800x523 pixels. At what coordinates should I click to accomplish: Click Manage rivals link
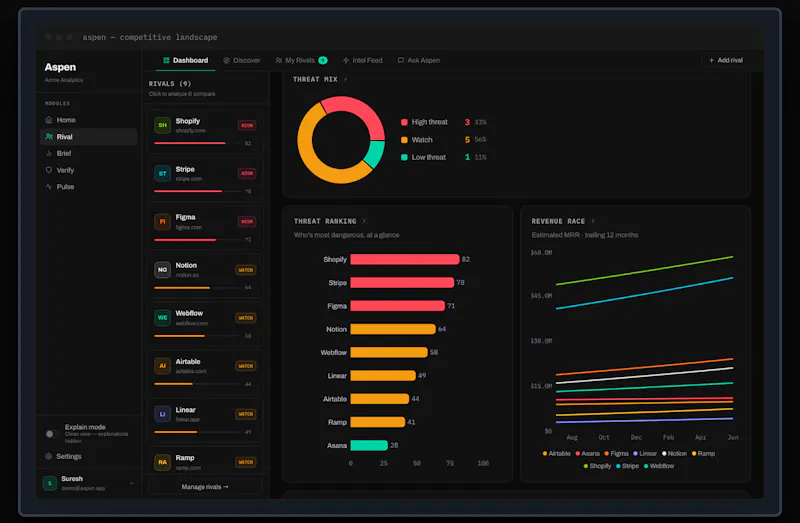tap(205, 487)
